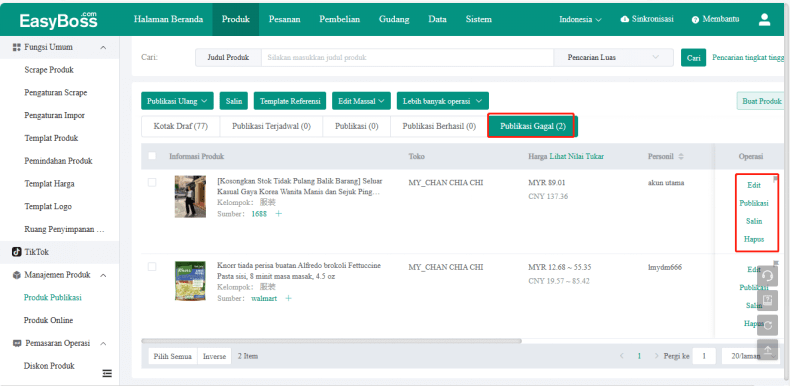Open Templat Harga in sidebar
791x386 pixels.
click(x=49, y=184)
